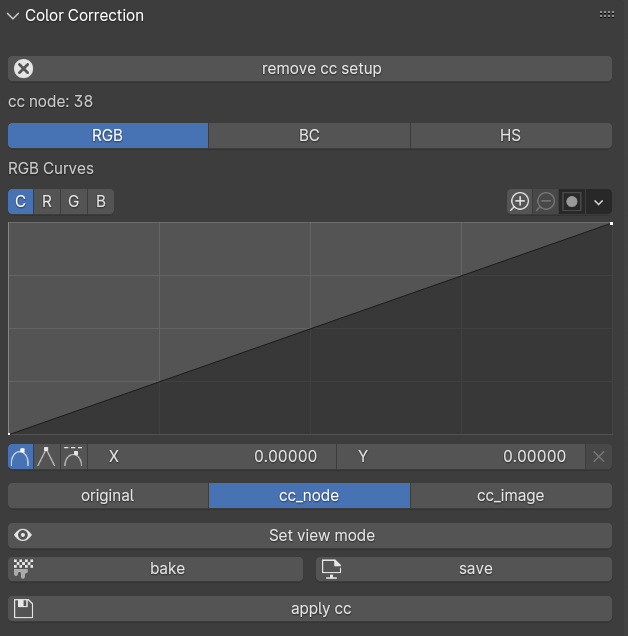Toggle curve clipping options button
Image resolution: width=628 pixels, height=636 pixels.
(572, 202)
